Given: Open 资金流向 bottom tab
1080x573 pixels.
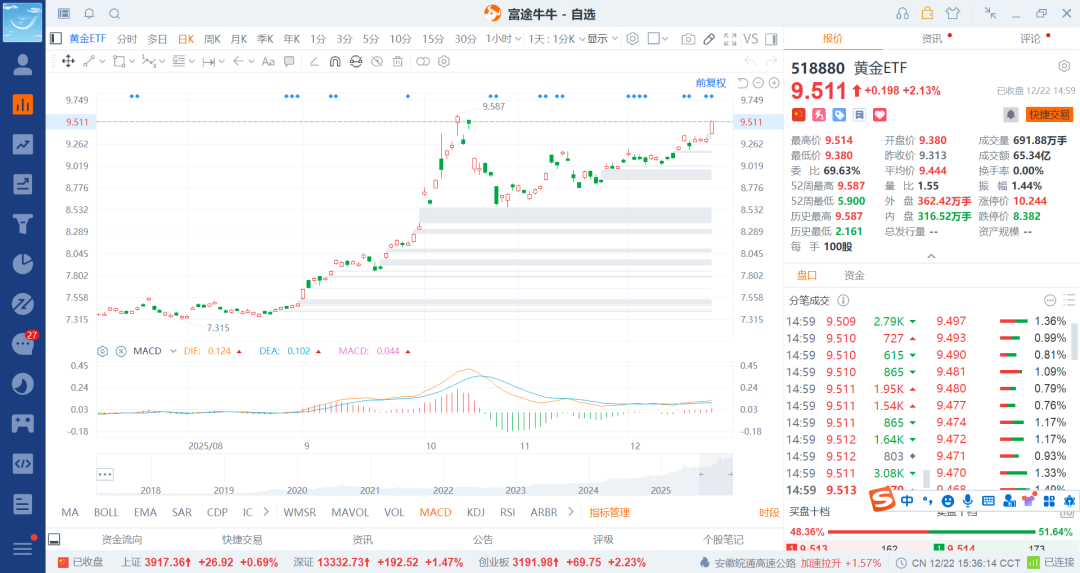Looking at the screenshot, I should 122,540.
